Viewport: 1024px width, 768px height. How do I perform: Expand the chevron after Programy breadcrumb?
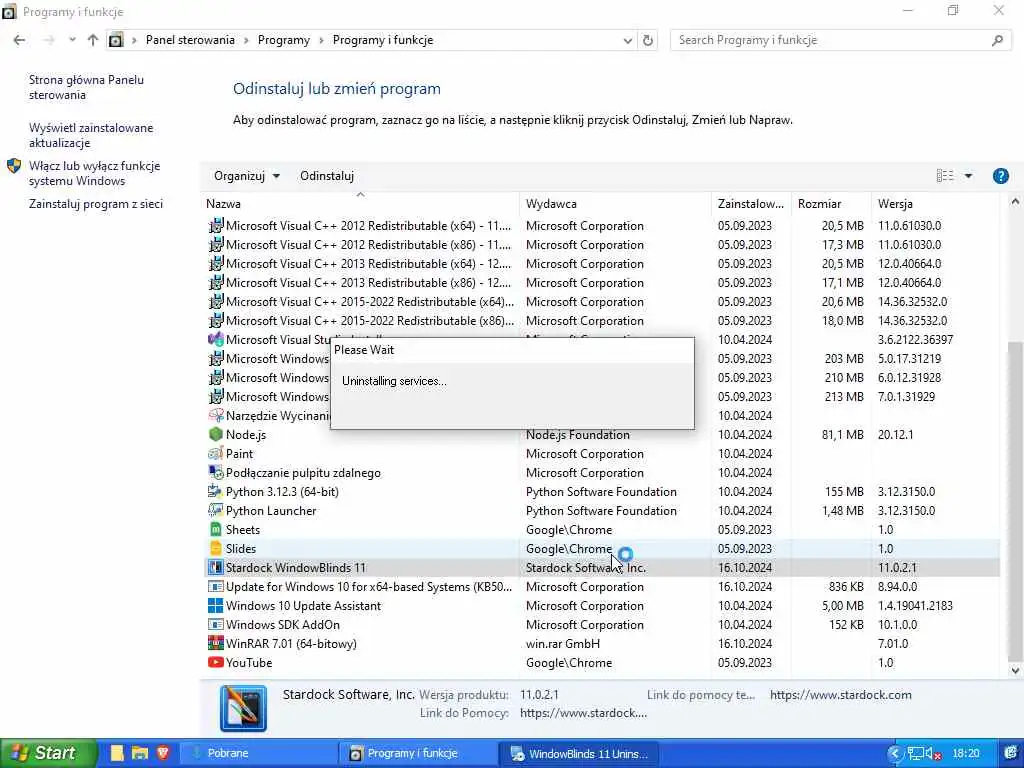coord(321,40)
